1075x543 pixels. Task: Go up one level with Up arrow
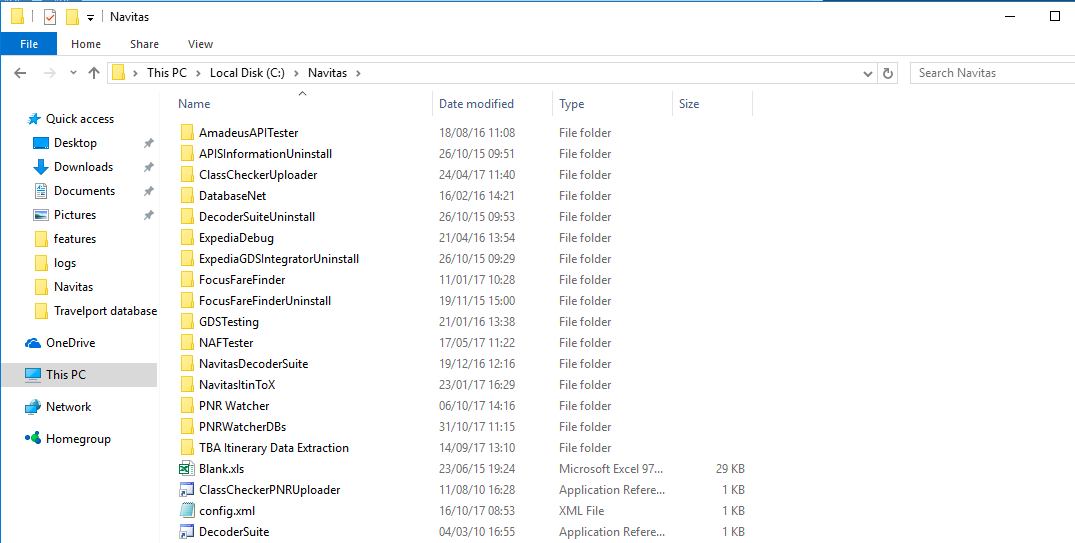coord(94,73)
